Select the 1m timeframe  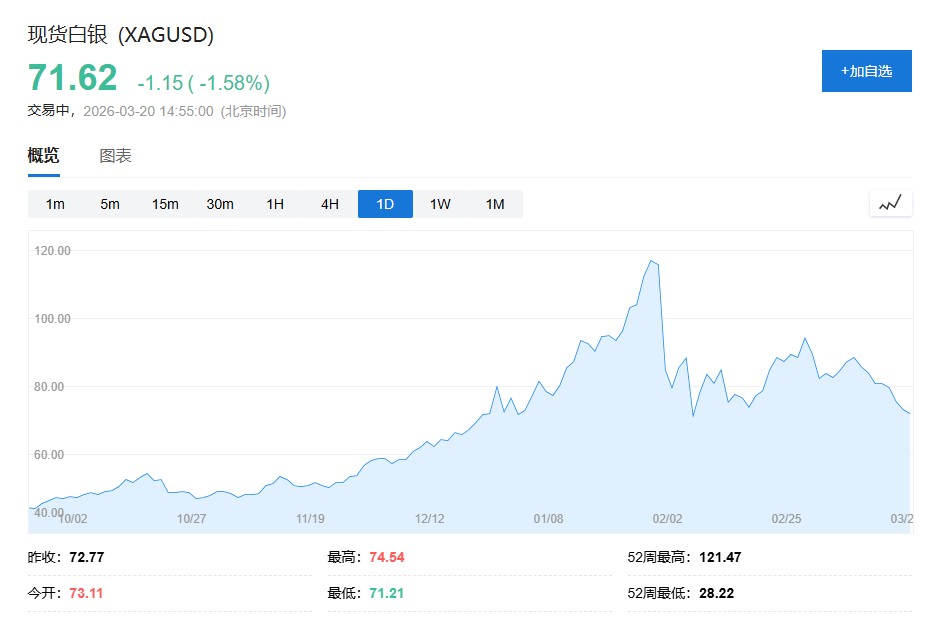click(x=55, y=204)
